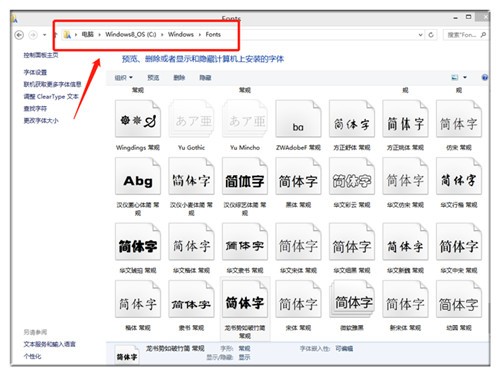Select the 华文楷体 font icon

pyautogui.click(x=191, y=242)
